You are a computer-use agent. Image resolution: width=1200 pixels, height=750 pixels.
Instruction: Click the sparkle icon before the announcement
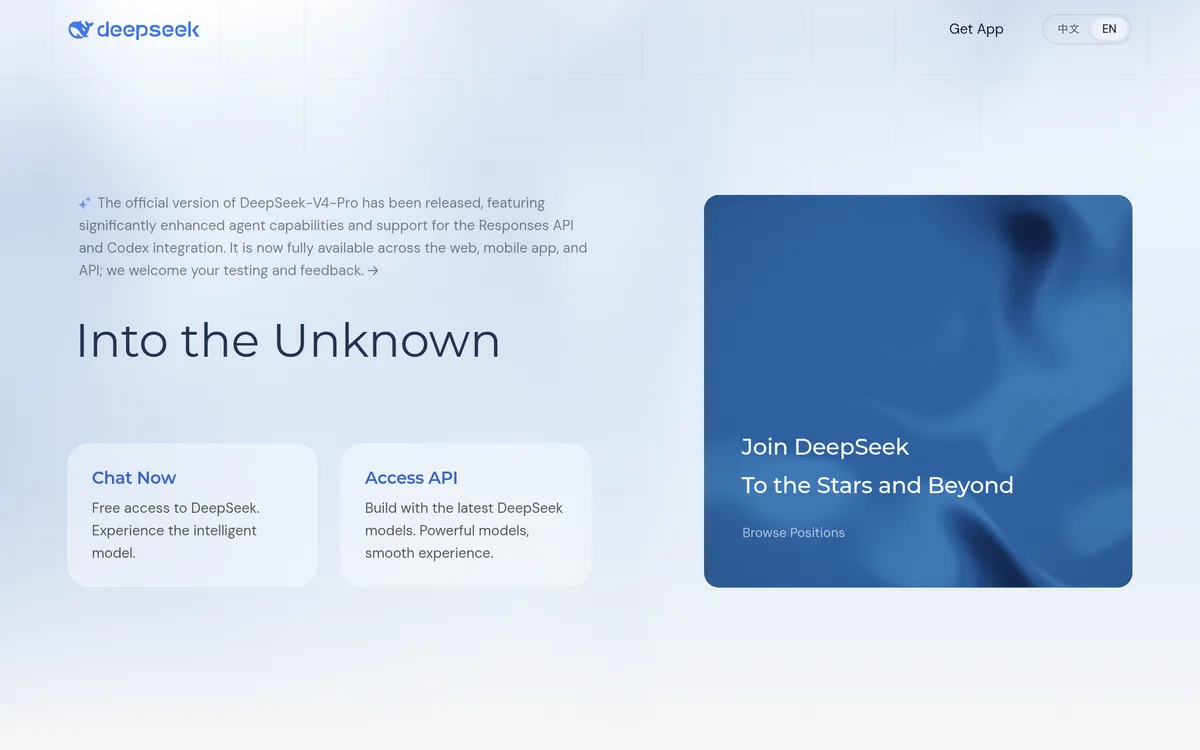tap(85, 203)
